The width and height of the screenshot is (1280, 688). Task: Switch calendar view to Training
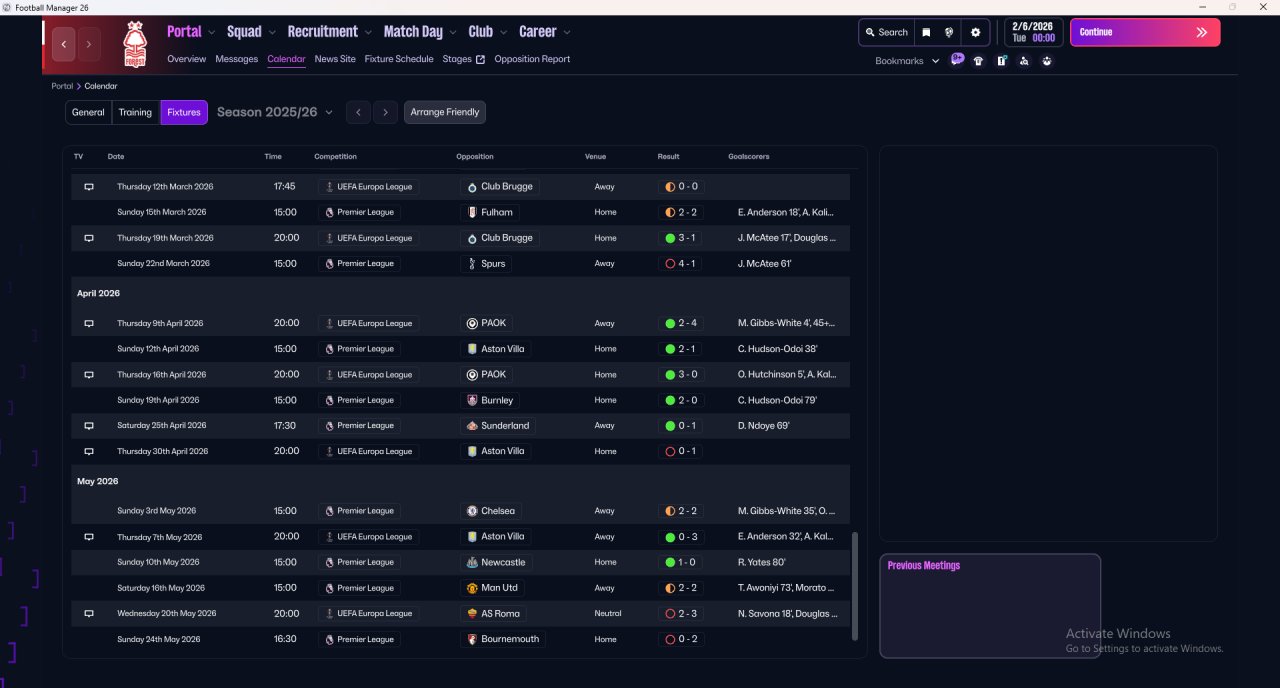point(135,112)
